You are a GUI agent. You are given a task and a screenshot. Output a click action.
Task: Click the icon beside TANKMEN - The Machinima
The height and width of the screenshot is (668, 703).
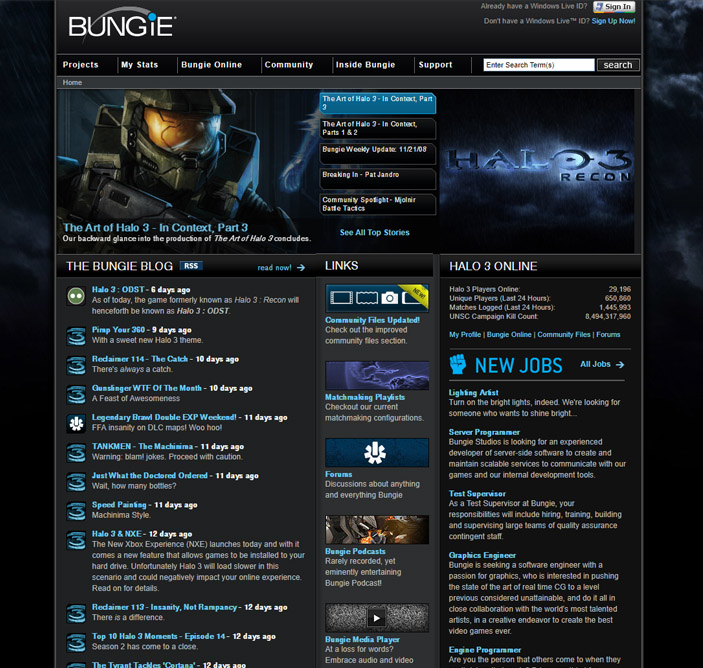pyautogui.click(x=76, y=453)
